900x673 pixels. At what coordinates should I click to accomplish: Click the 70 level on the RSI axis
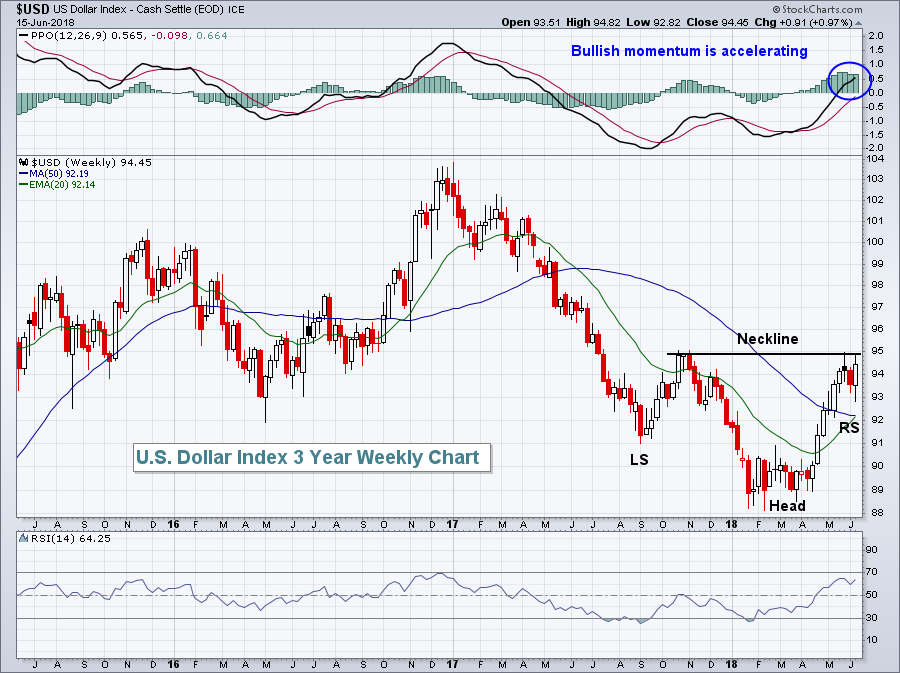(x=871, y=572)
